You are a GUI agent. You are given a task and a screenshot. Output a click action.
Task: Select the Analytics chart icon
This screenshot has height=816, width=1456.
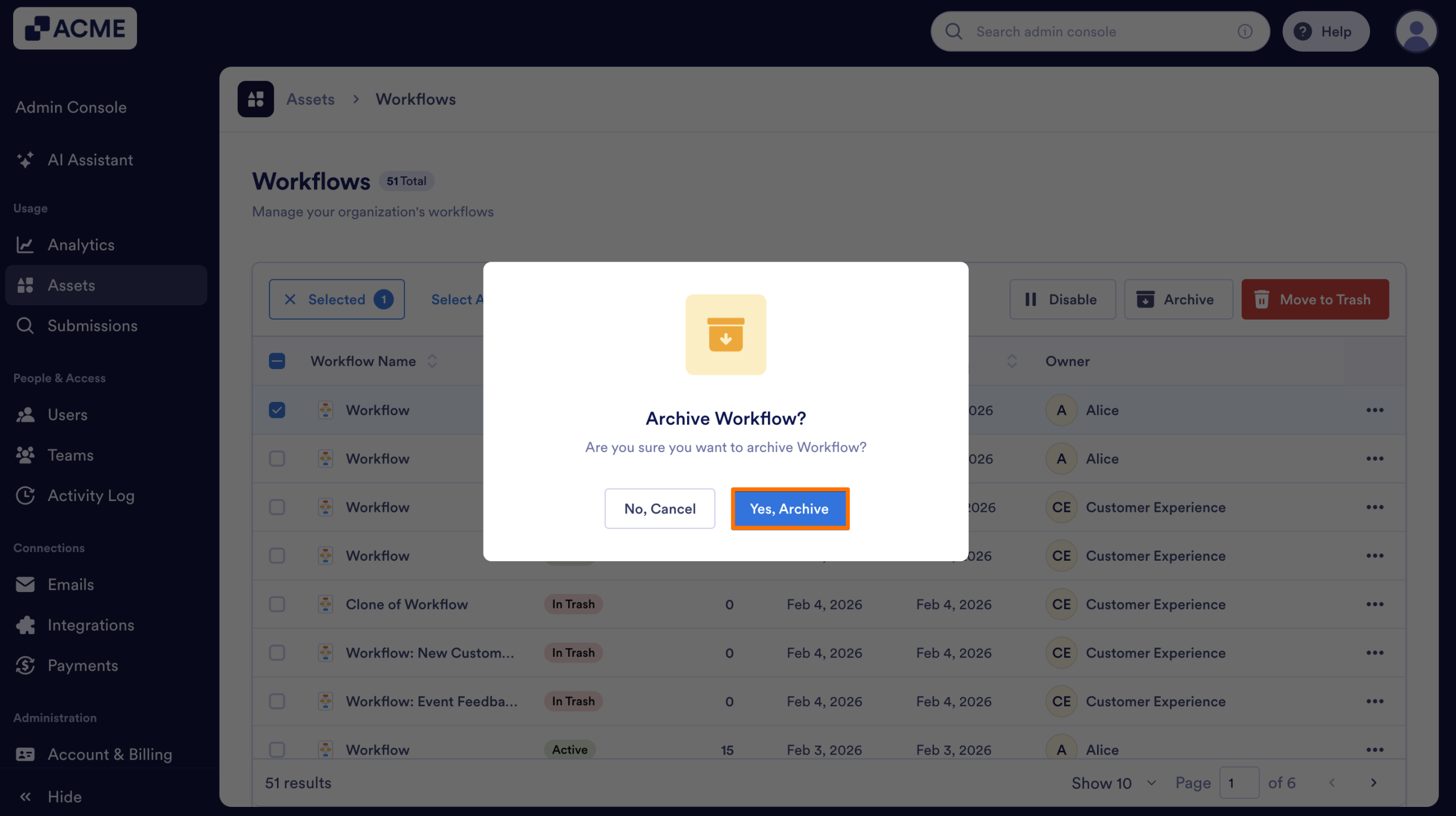point(26,245)
